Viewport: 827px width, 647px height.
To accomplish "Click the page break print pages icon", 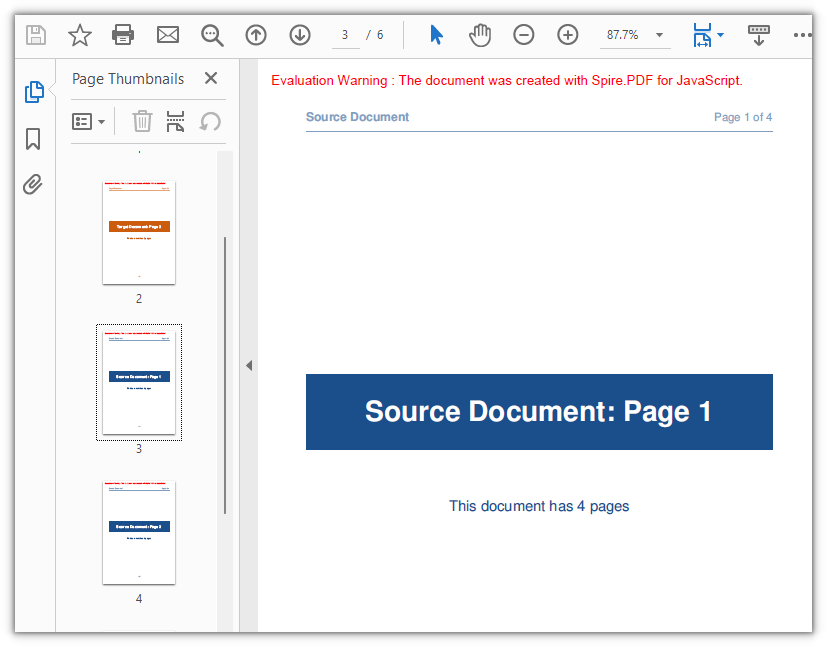I will pyautogui.click(x=175, y=121).
